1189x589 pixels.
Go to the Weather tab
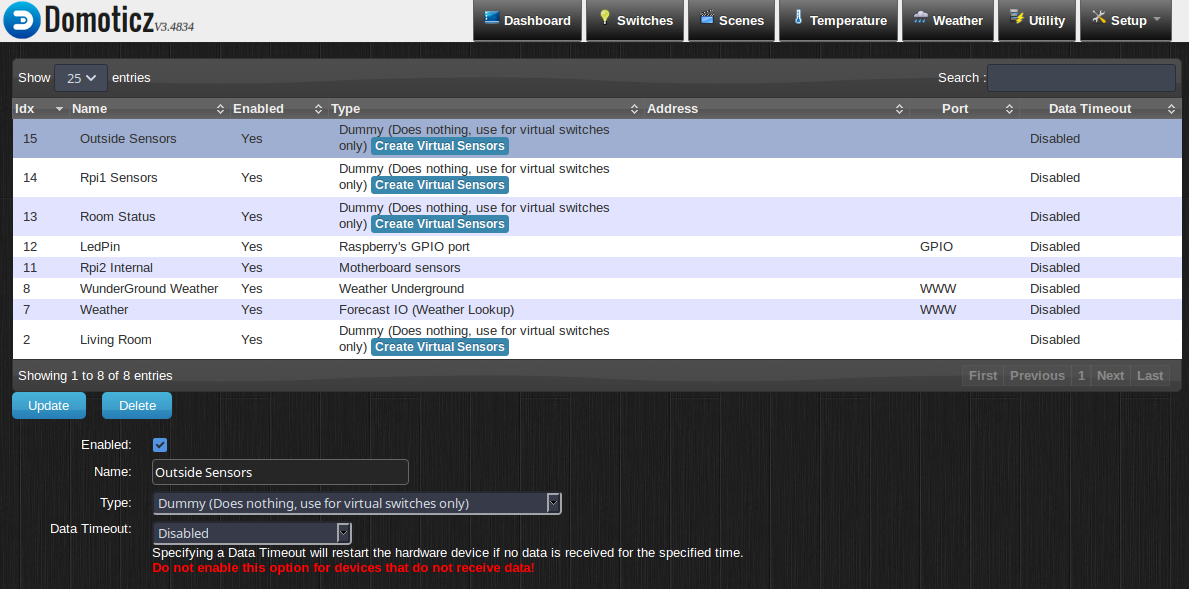[947, 20]
